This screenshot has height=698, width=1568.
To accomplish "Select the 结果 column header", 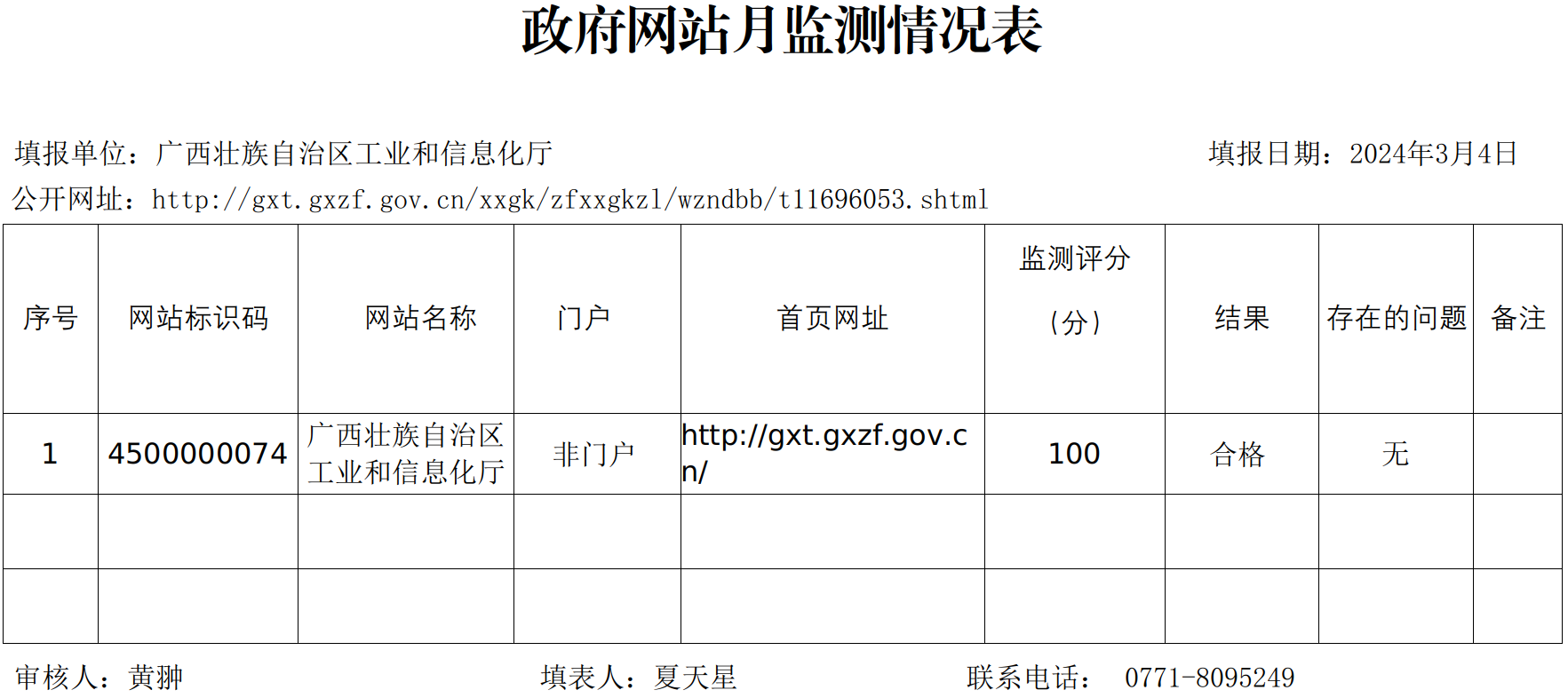I will [x=1242, y=318].
